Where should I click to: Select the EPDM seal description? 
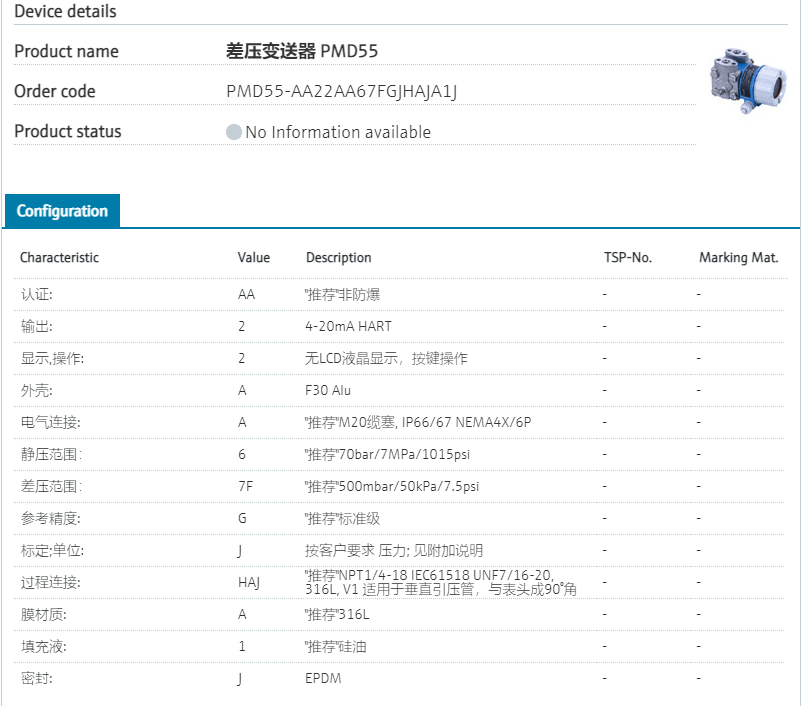[323, 679]
